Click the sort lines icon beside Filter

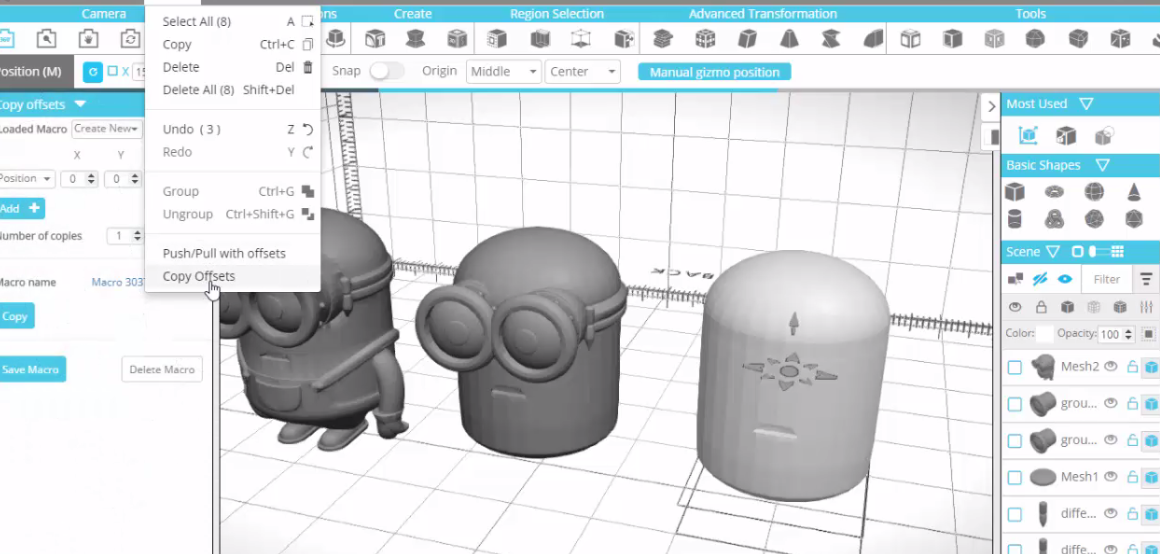[x=1146, y=279]
